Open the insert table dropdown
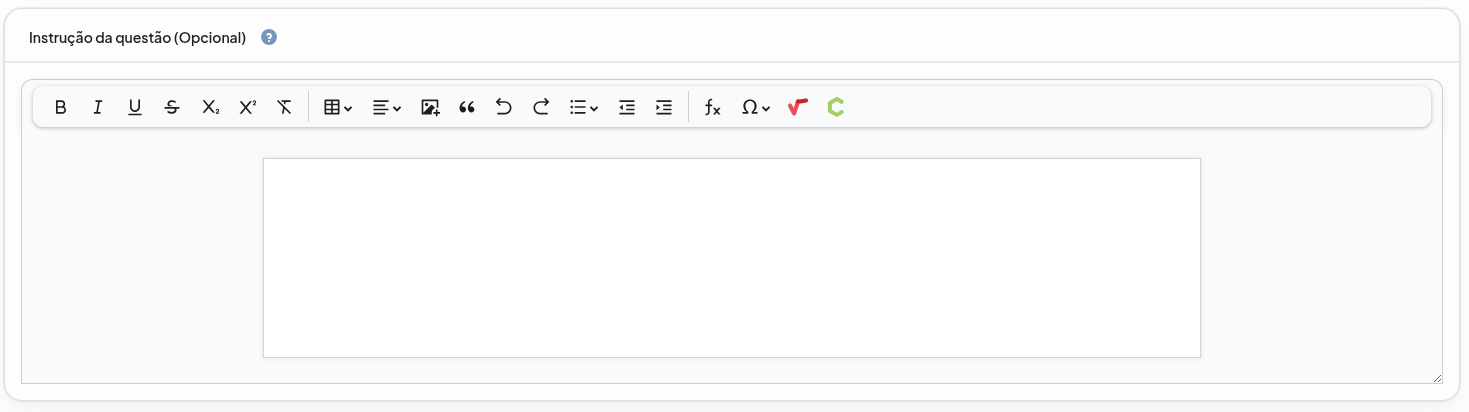 (338, 107)
